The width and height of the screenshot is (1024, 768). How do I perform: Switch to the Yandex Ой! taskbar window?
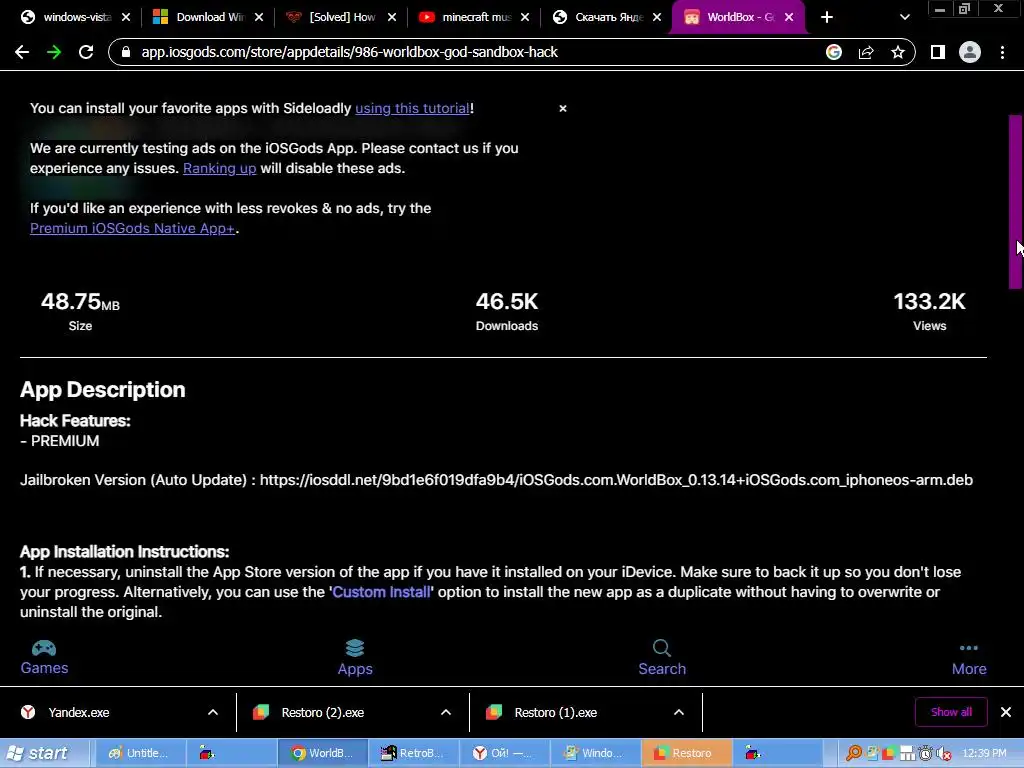504,754
